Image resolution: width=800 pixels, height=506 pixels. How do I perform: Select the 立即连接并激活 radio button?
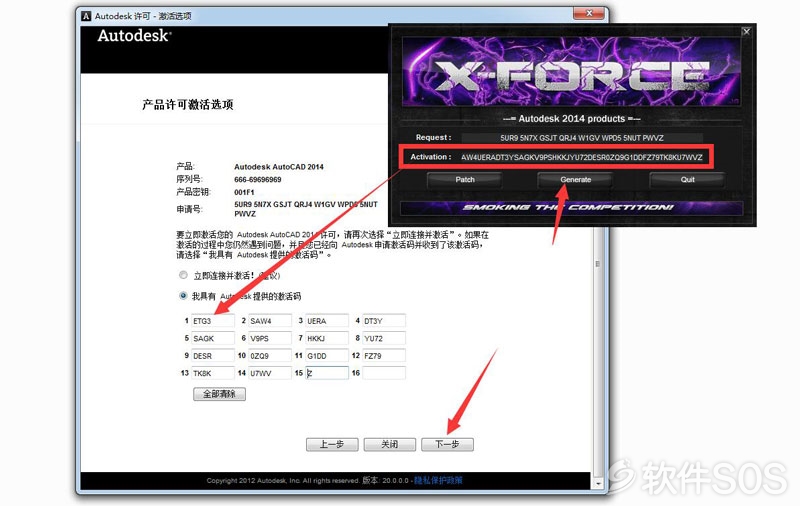(183, 275)
